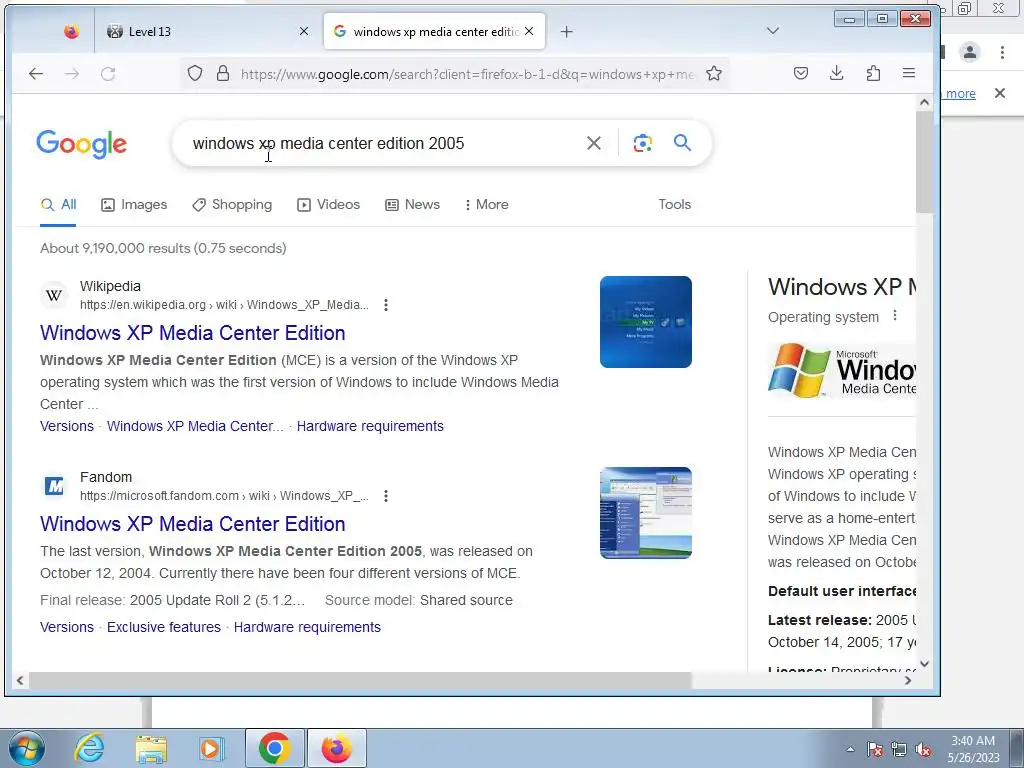This screenshot has width=1024, height=768.
Task: Open Exclusive features sublink under Fandom result
Action: 164,628
